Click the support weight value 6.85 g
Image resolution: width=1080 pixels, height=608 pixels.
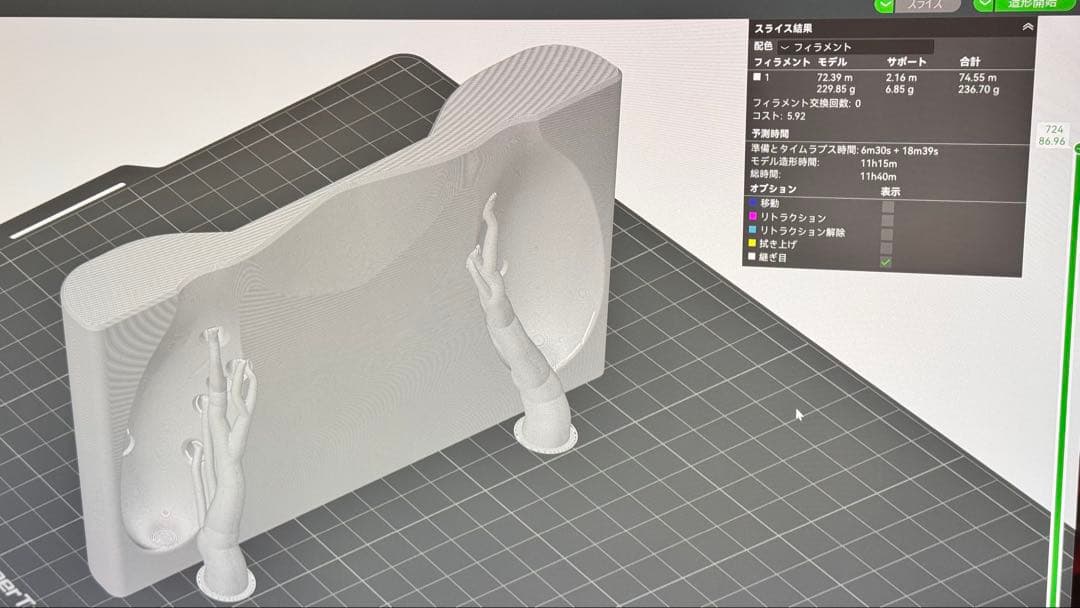[x=900, y=90]
